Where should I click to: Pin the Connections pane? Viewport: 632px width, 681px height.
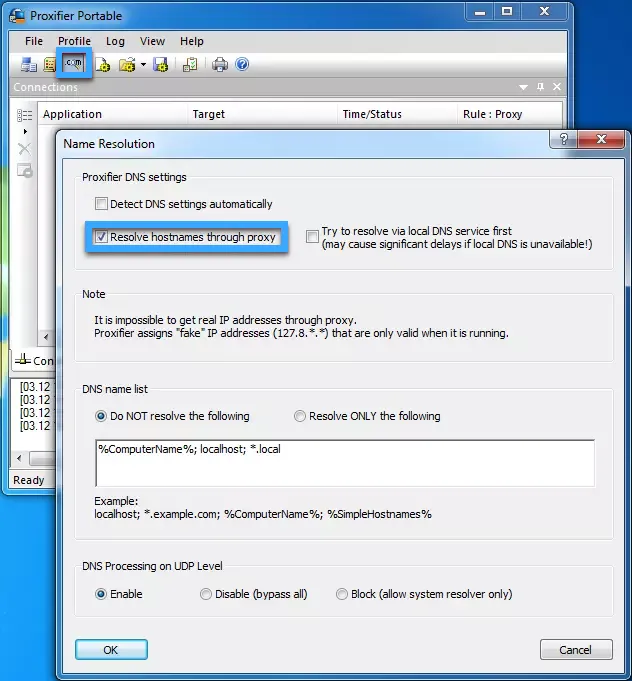(x=540, y=87)
